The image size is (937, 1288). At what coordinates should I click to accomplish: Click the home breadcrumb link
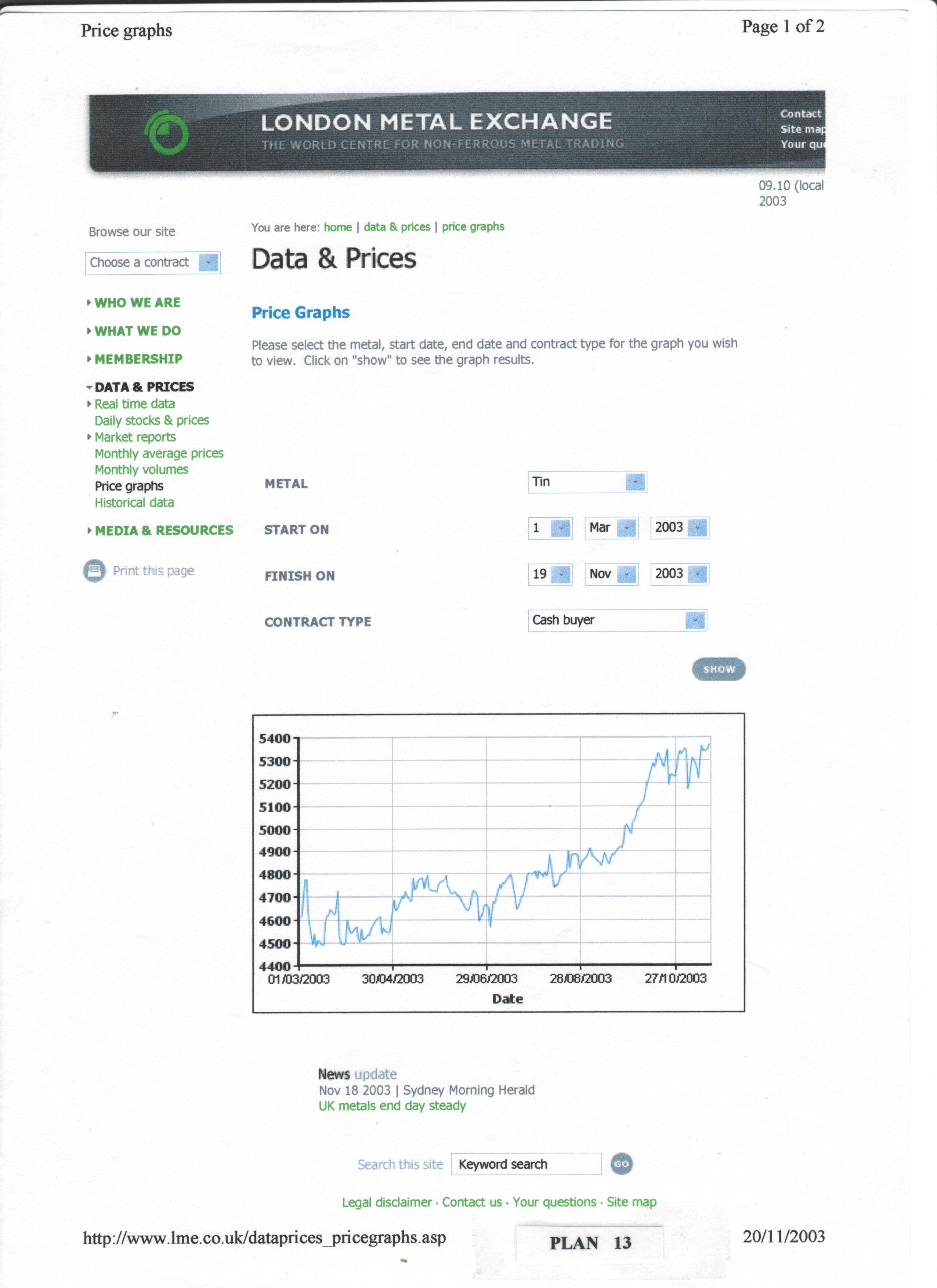tap(338, 227)
